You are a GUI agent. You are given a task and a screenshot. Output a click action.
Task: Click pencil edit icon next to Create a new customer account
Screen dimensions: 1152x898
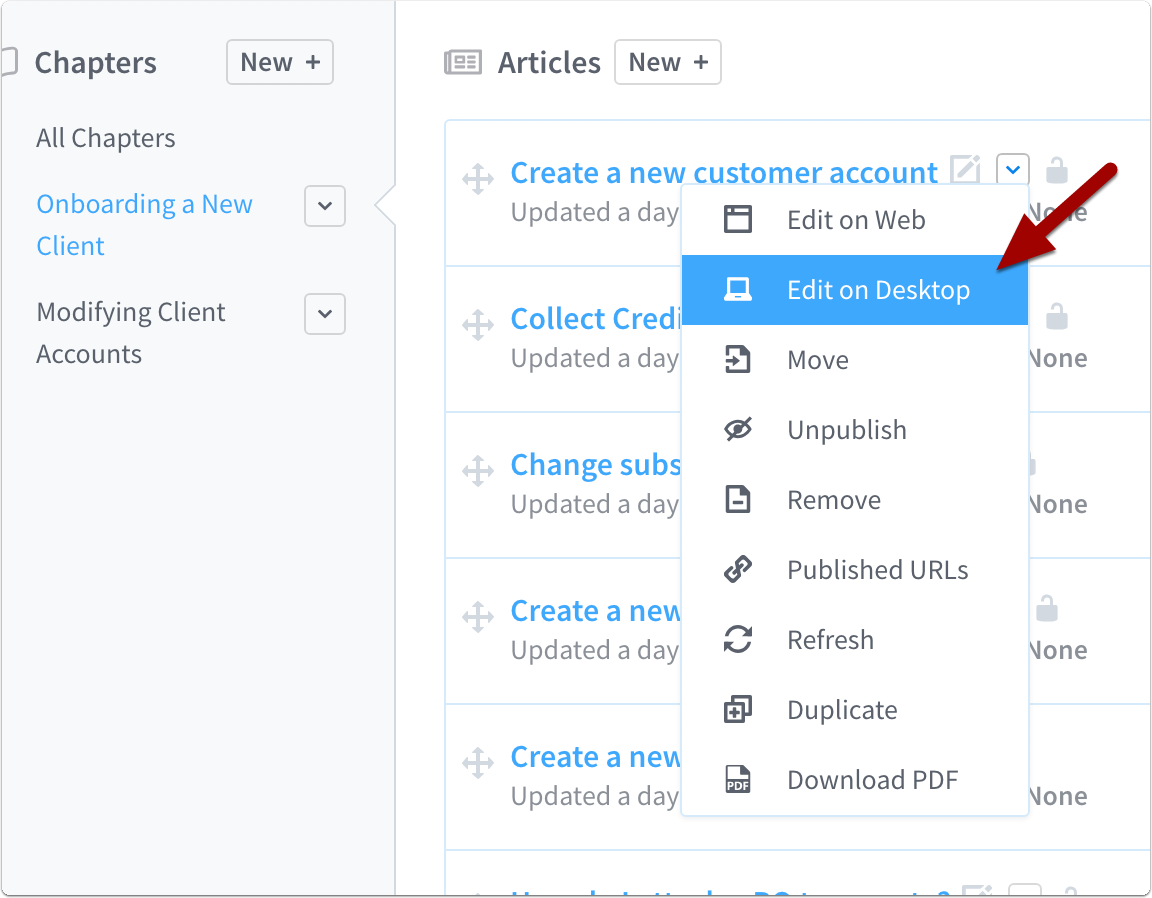965,170
